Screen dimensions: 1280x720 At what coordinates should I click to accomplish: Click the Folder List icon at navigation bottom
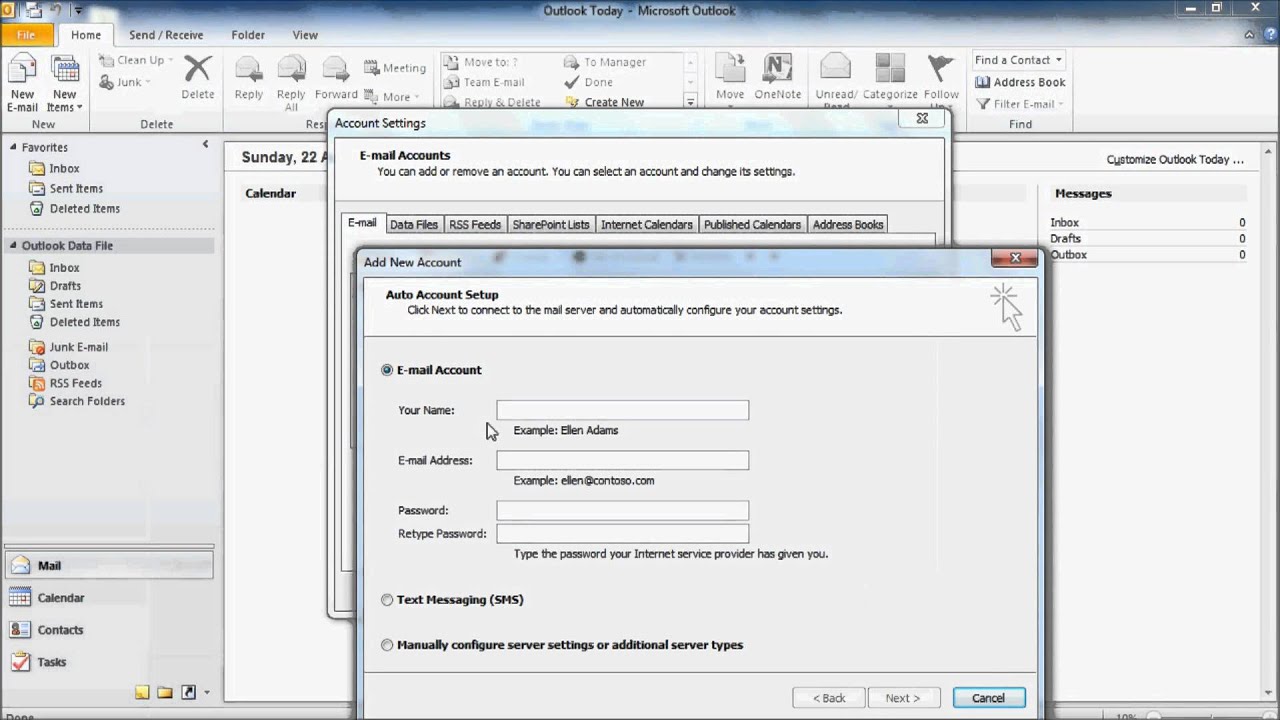[164, 692]
